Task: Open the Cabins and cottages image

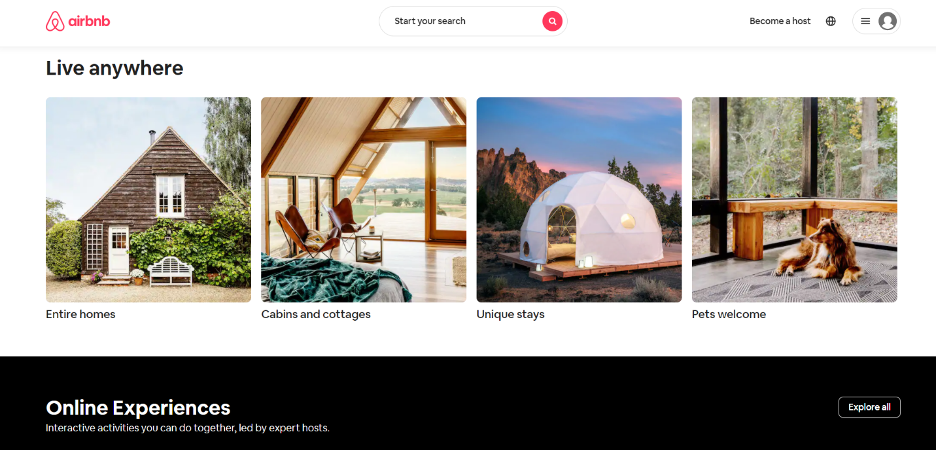Action: click(x=364, y=199)
